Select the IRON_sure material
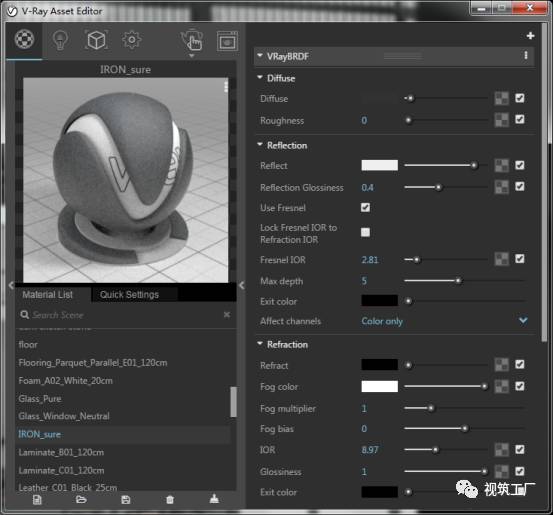 pos(40,434)
